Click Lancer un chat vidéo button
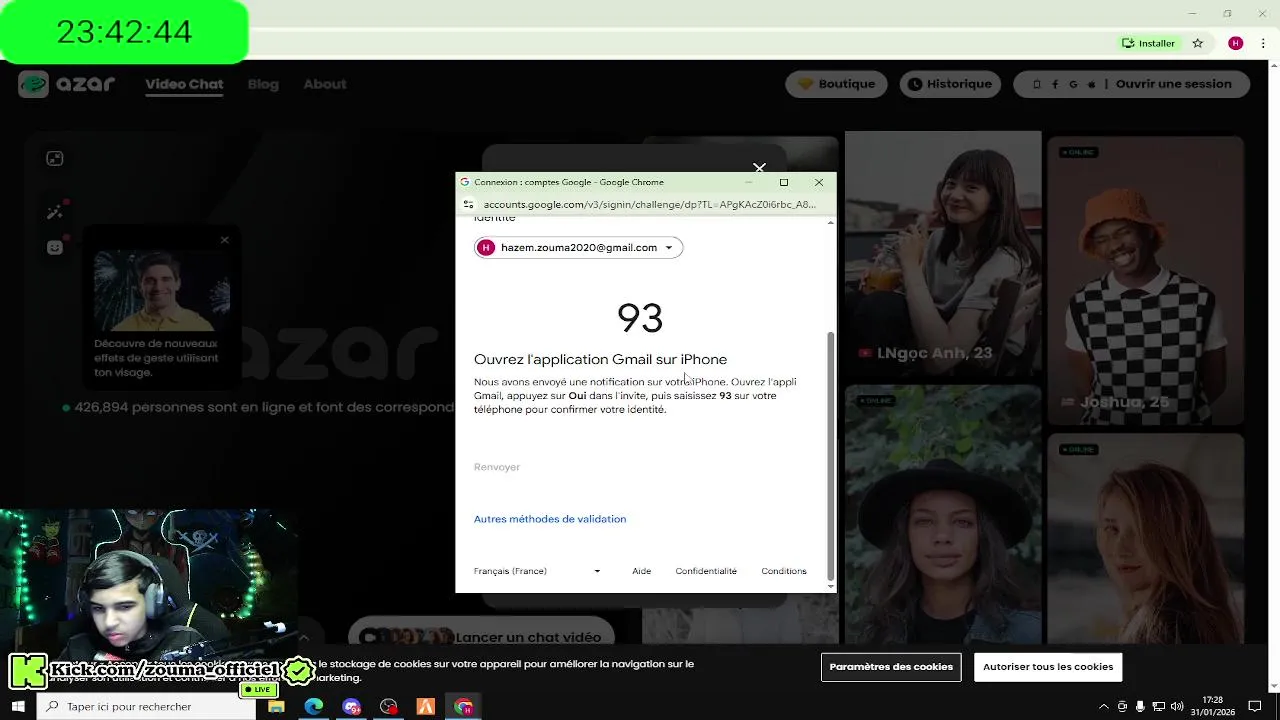 pos(480,637)
